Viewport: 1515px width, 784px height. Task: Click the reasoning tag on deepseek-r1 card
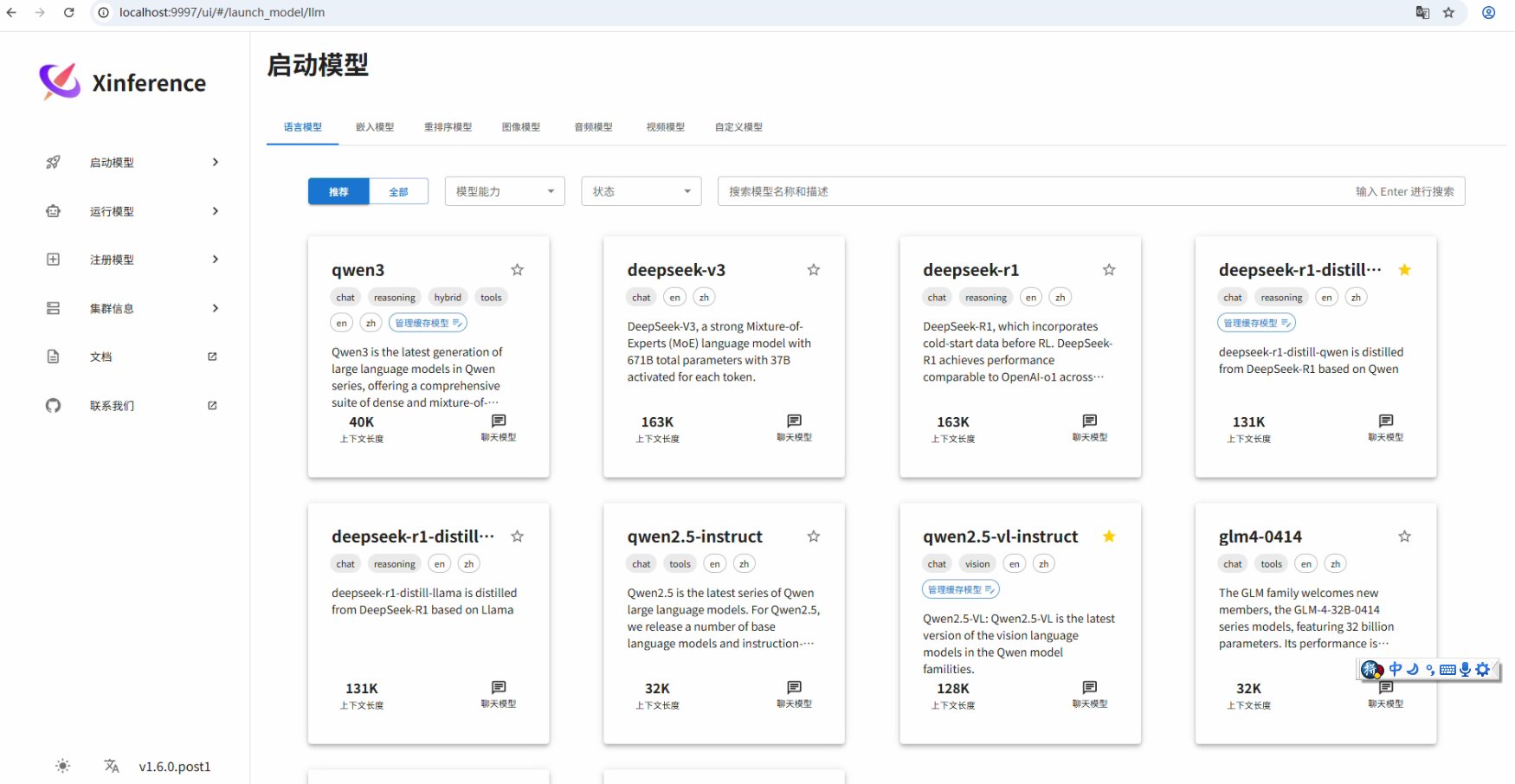(986, 298)
